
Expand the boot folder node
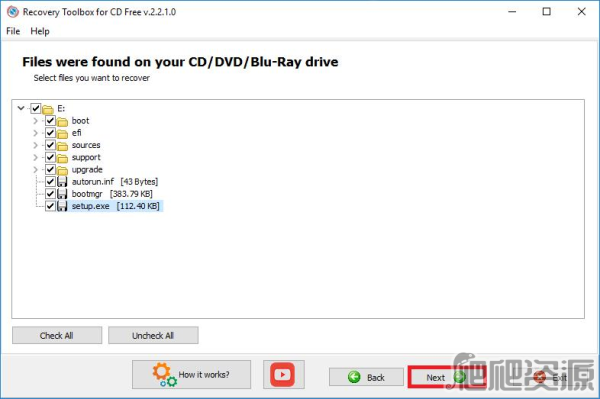pyautogui.click(x=35, y=121)
